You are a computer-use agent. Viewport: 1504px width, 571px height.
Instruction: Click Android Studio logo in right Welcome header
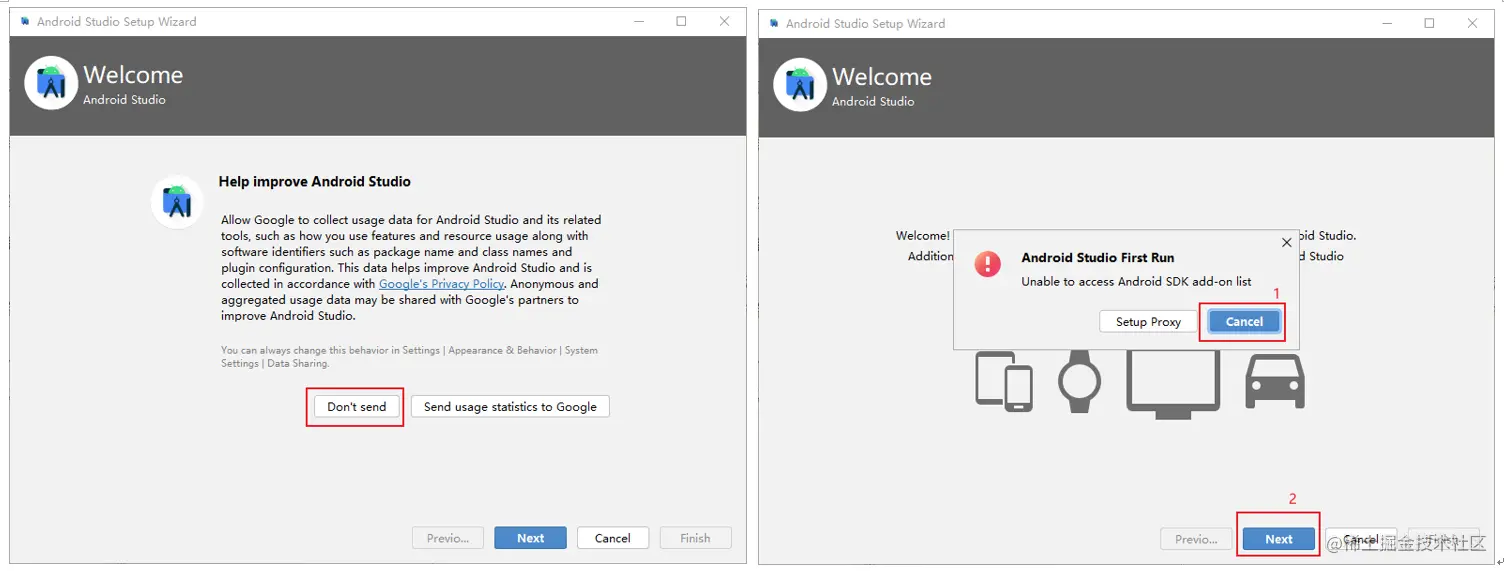click(800, 85)
